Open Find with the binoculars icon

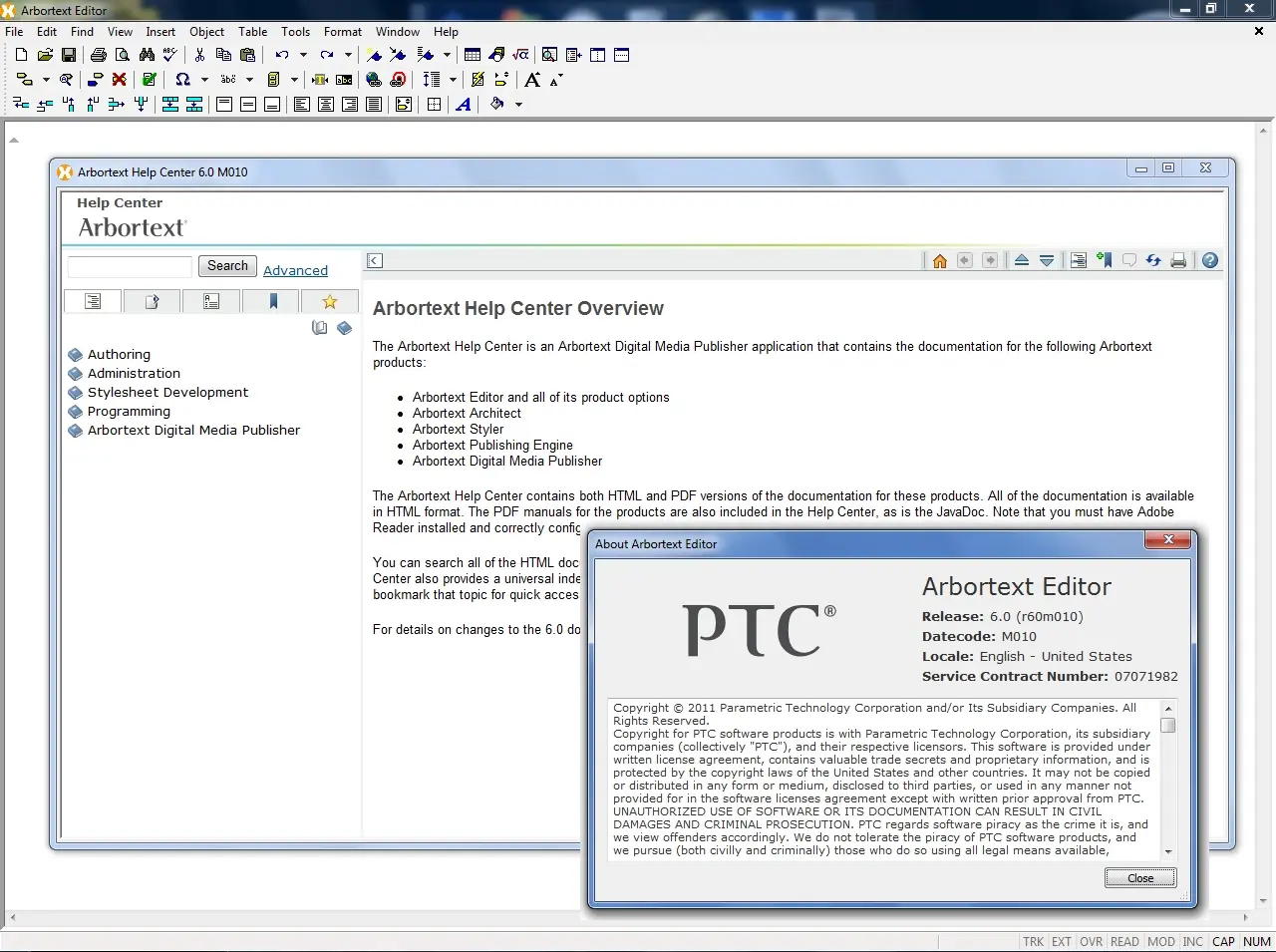coord(147,55)
